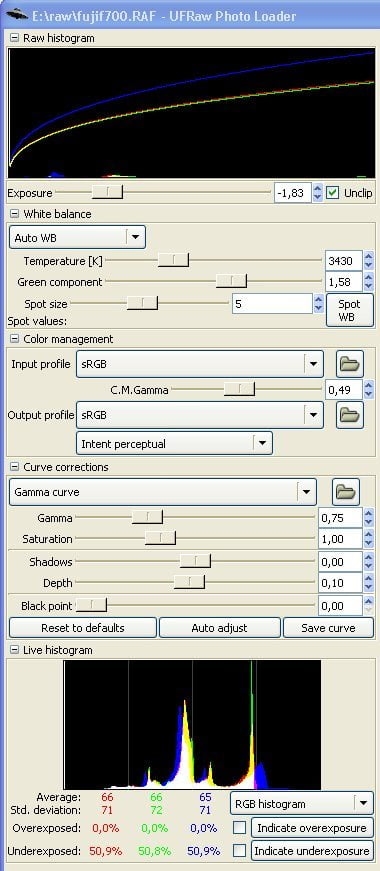Load curve with Gamma curve folder icon
The image size is (380, 871).
pos(346,492)
